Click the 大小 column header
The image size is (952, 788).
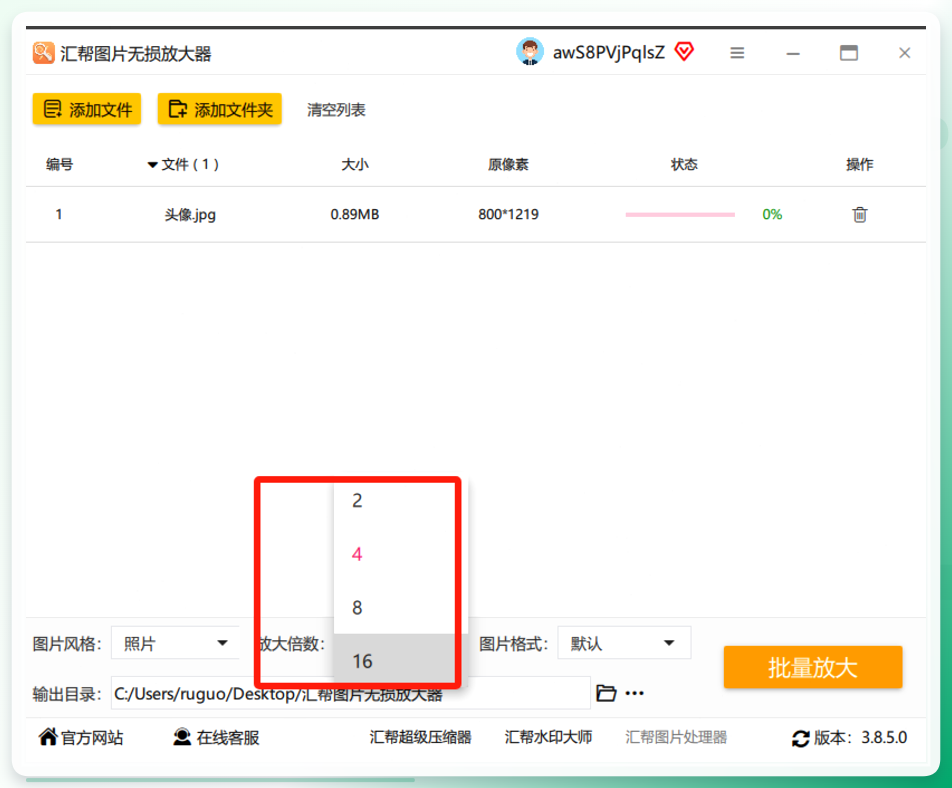[355, 165]
